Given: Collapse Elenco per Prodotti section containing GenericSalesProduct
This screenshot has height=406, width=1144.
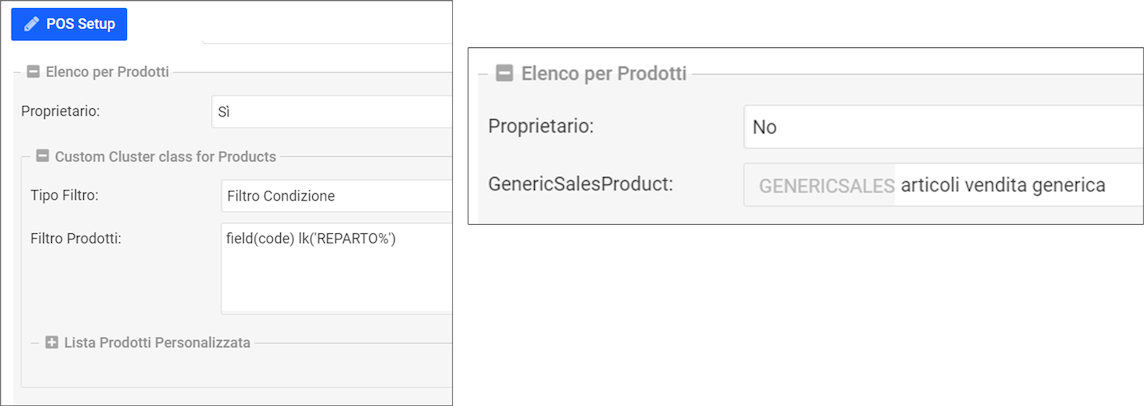Looking at the screenshot, I should (505, 73).
